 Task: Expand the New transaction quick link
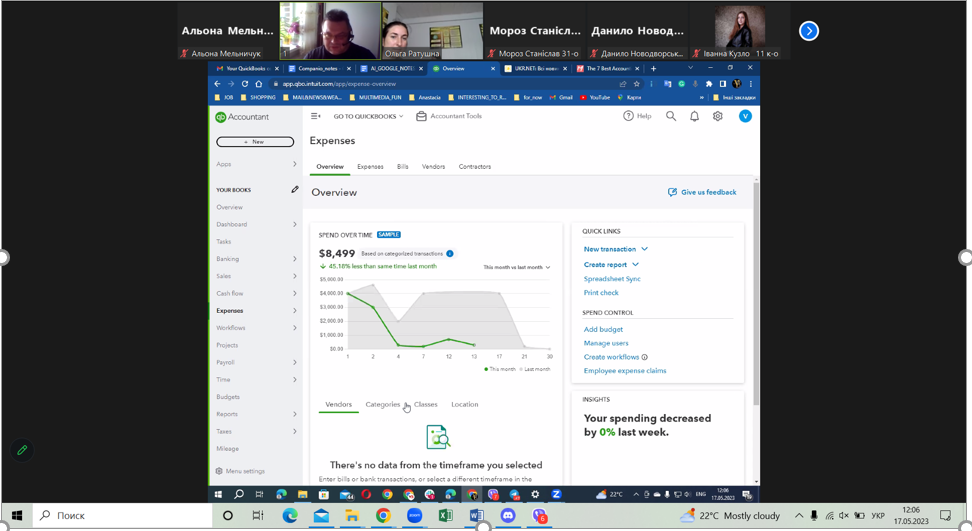coord(616,249)
